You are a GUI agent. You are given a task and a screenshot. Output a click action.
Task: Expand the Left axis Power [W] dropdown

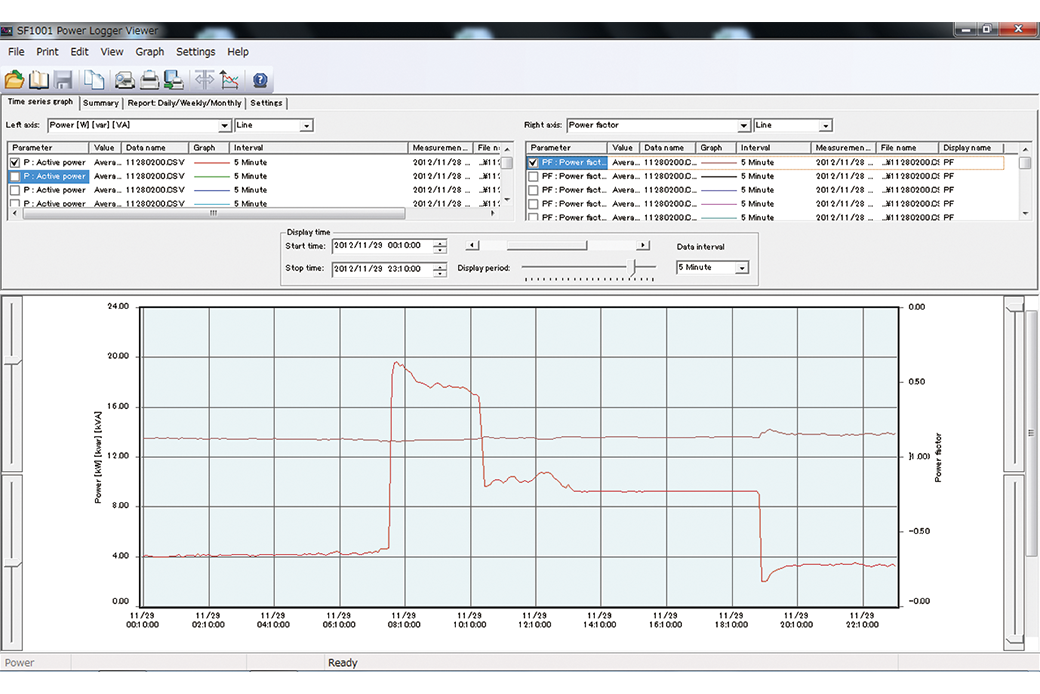coord(225,126)
